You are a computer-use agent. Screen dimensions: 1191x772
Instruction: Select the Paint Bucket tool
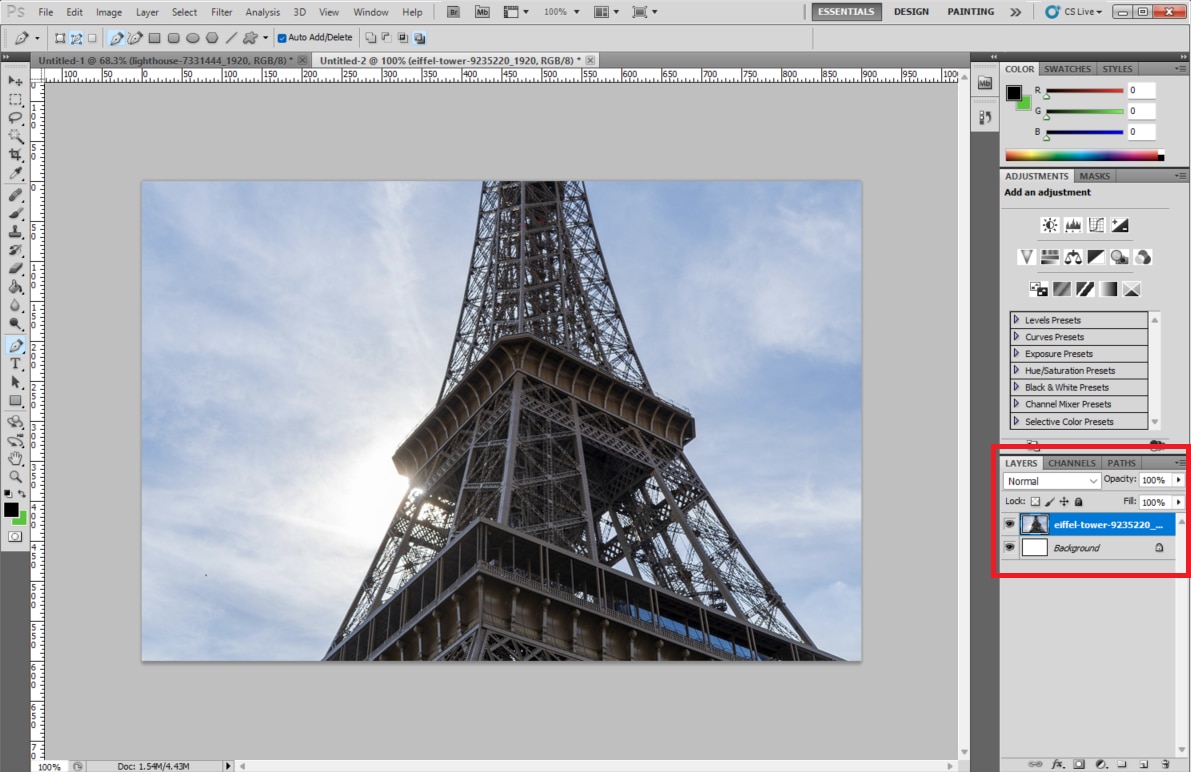[15, 287]
